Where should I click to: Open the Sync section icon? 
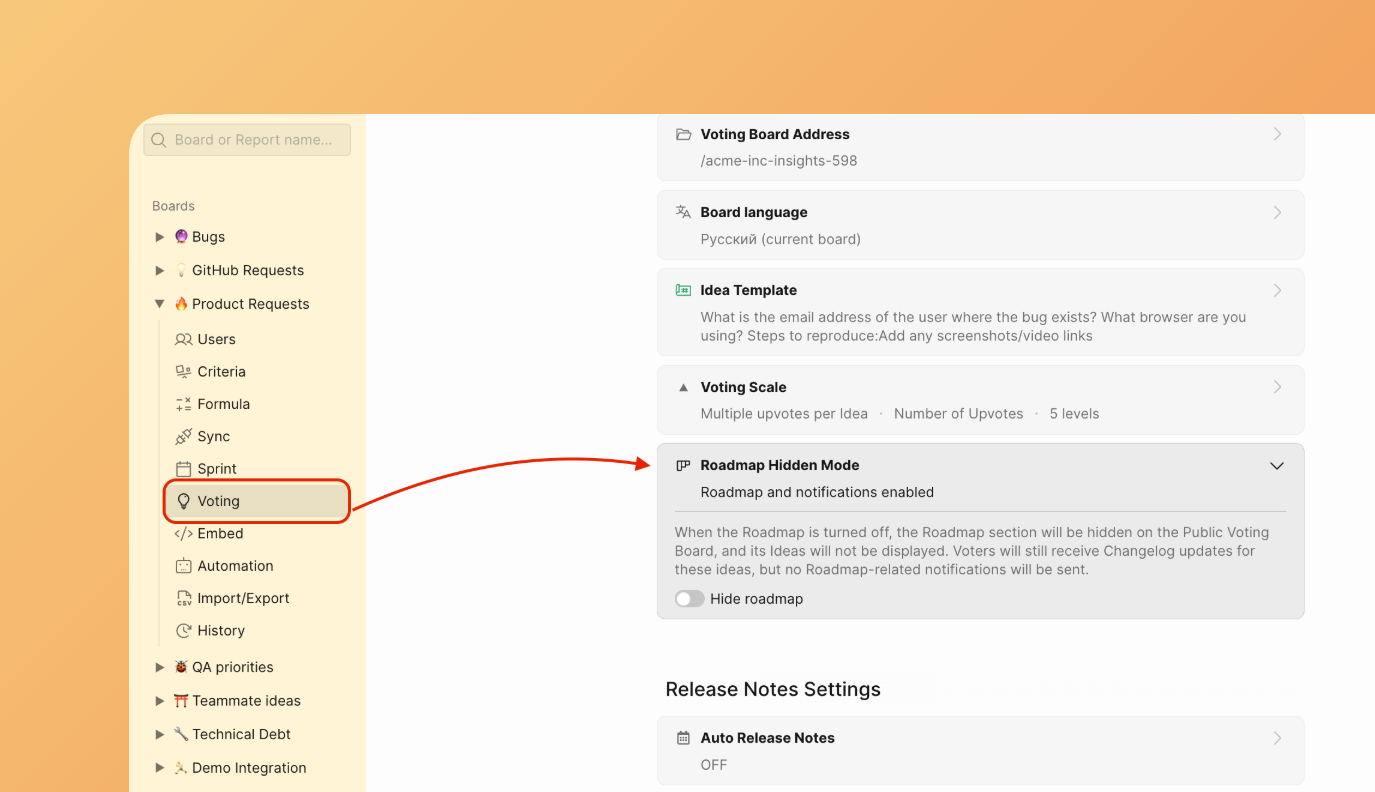(x=184, y=436)
